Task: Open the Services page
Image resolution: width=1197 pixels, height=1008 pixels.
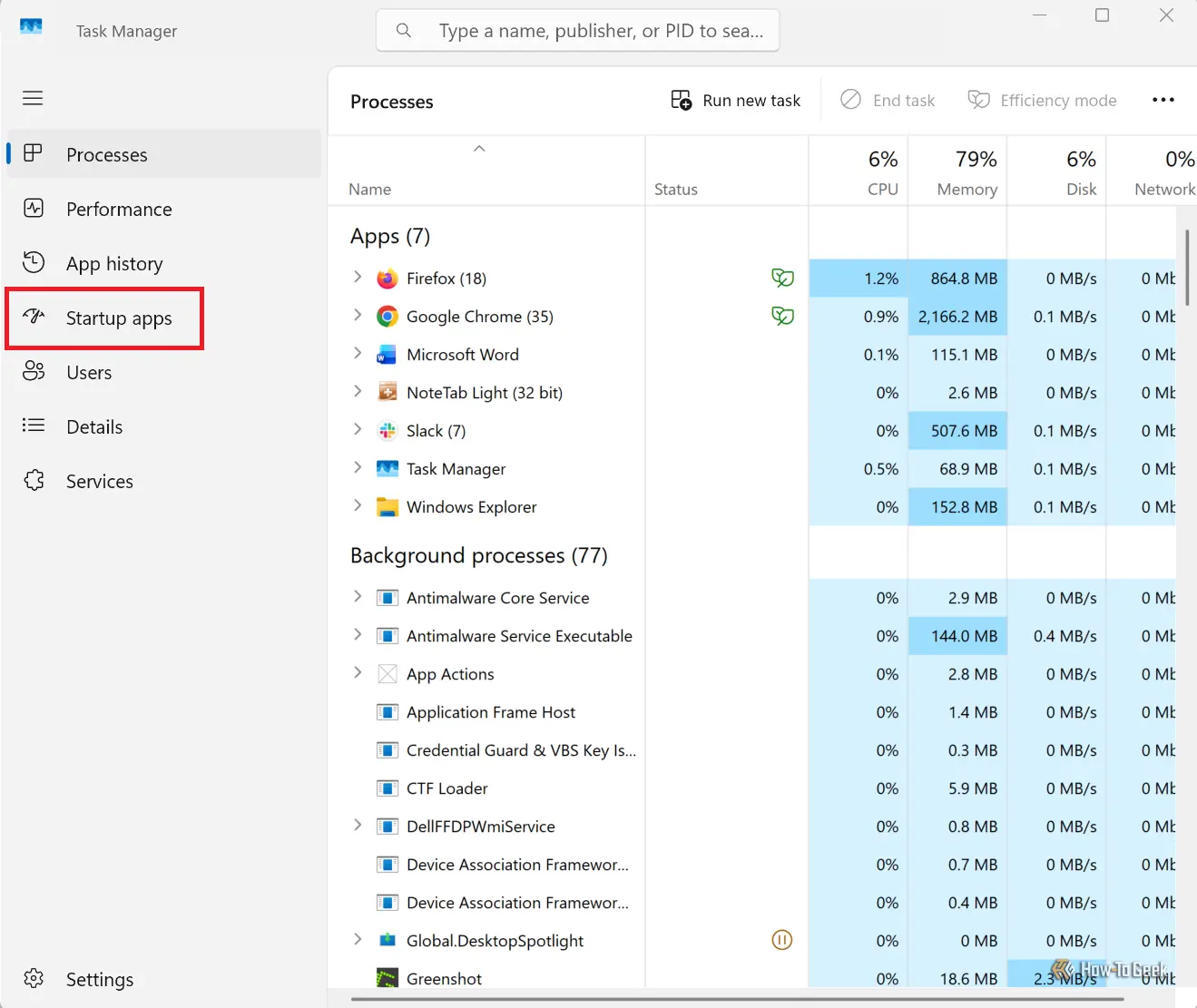Action: click(164, 481)
